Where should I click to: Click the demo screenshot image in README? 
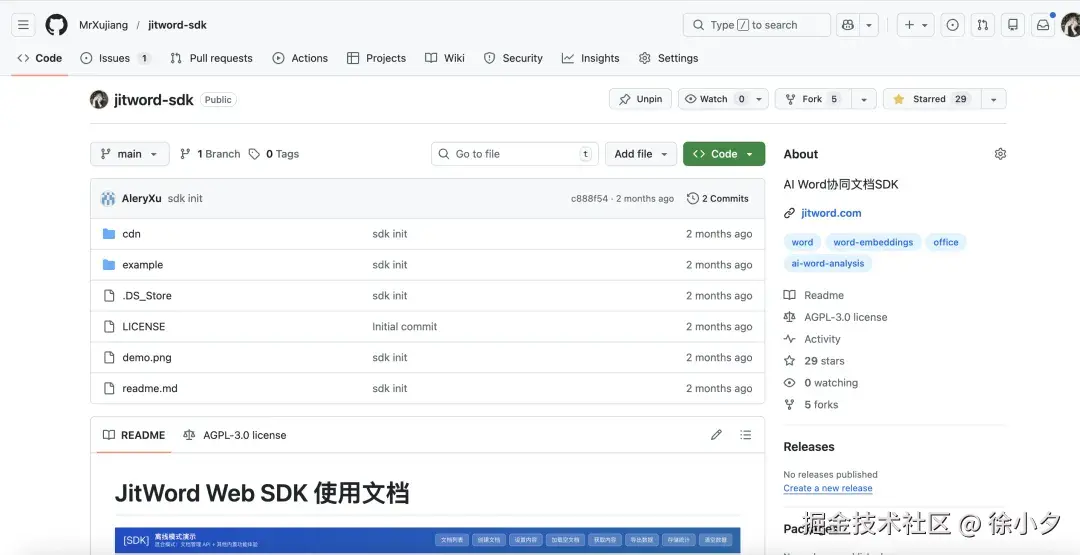pos(428,540)
